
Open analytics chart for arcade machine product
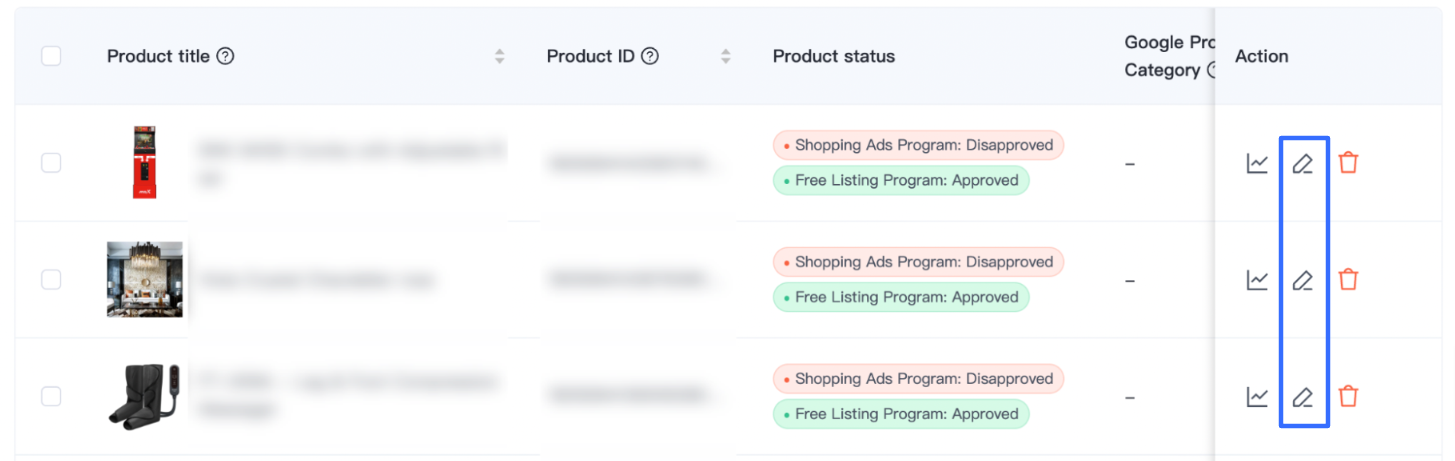[1257, 163]
